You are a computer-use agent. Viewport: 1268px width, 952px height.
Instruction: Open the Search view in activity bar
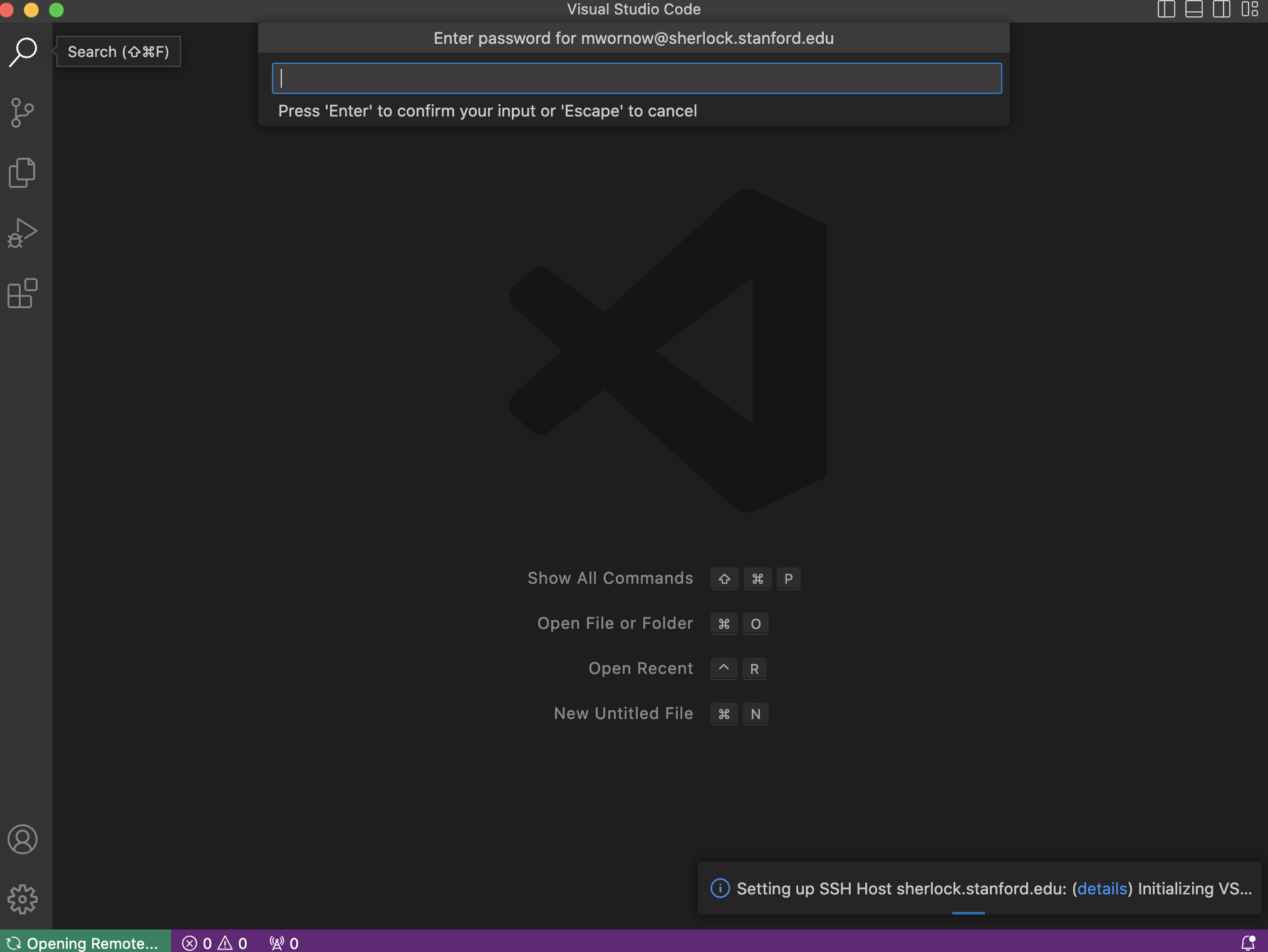(x=23, y=52)
